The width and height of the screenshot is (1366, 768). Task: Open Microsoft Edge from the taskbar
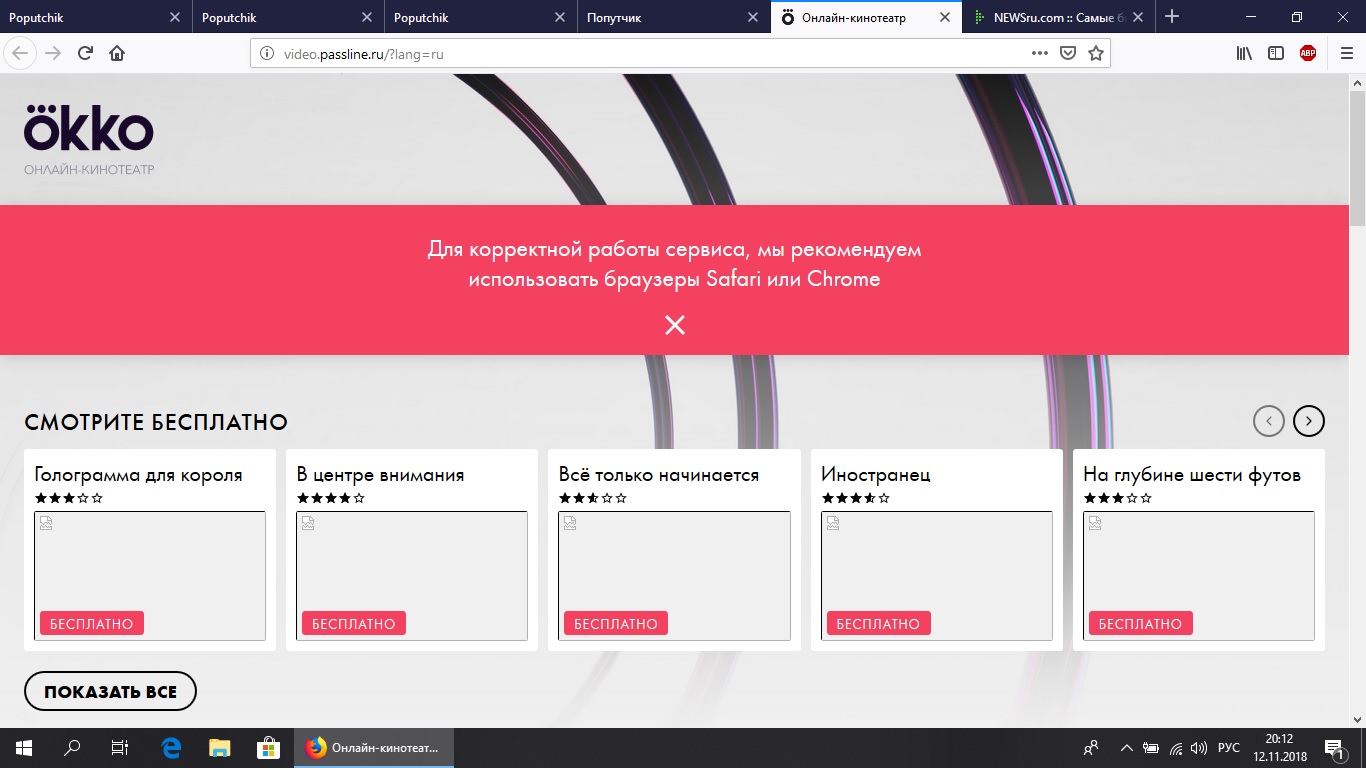(x=171, y=748)
